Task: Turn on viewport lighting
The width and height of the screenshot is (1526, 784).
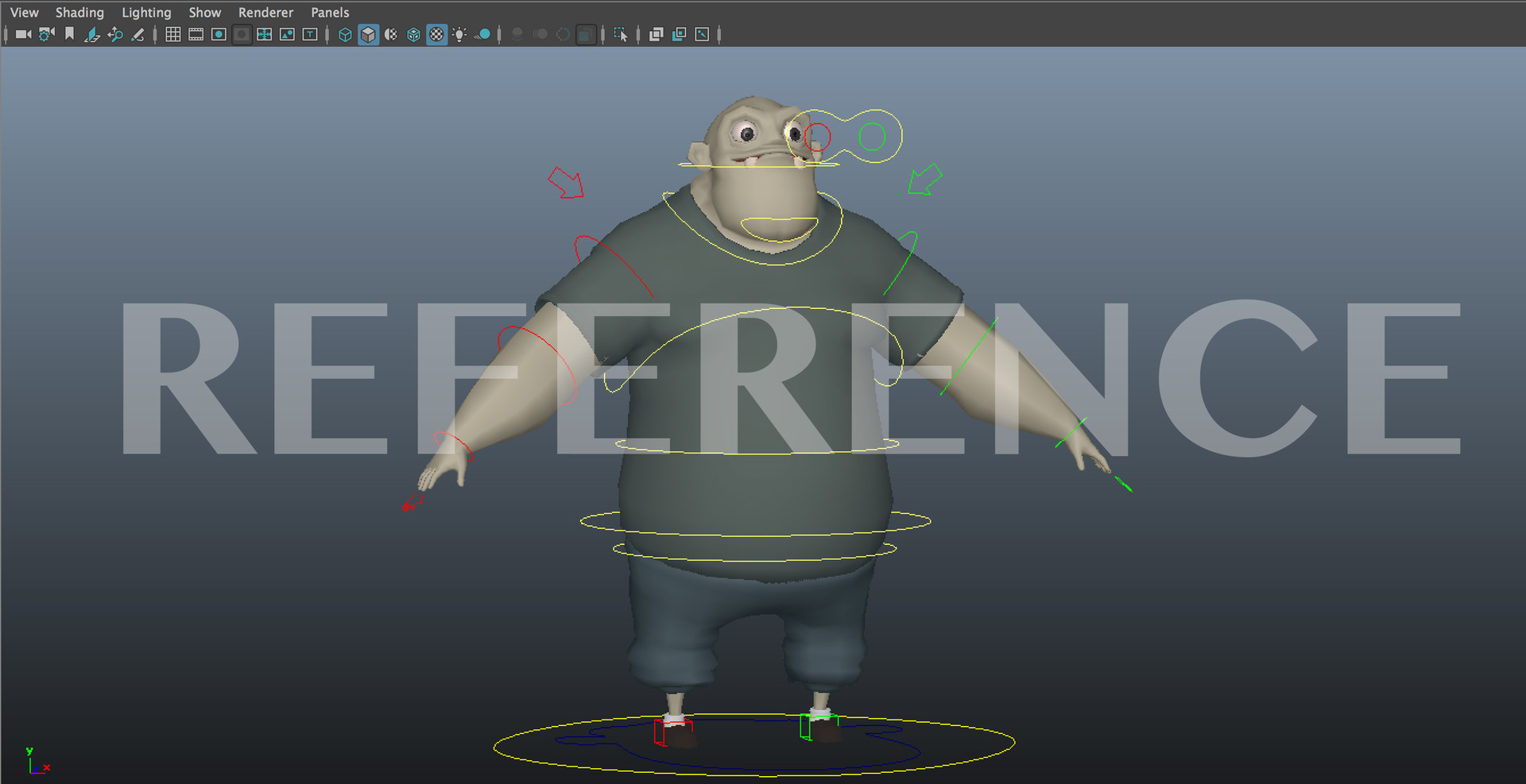Action: tap(460, 34)
